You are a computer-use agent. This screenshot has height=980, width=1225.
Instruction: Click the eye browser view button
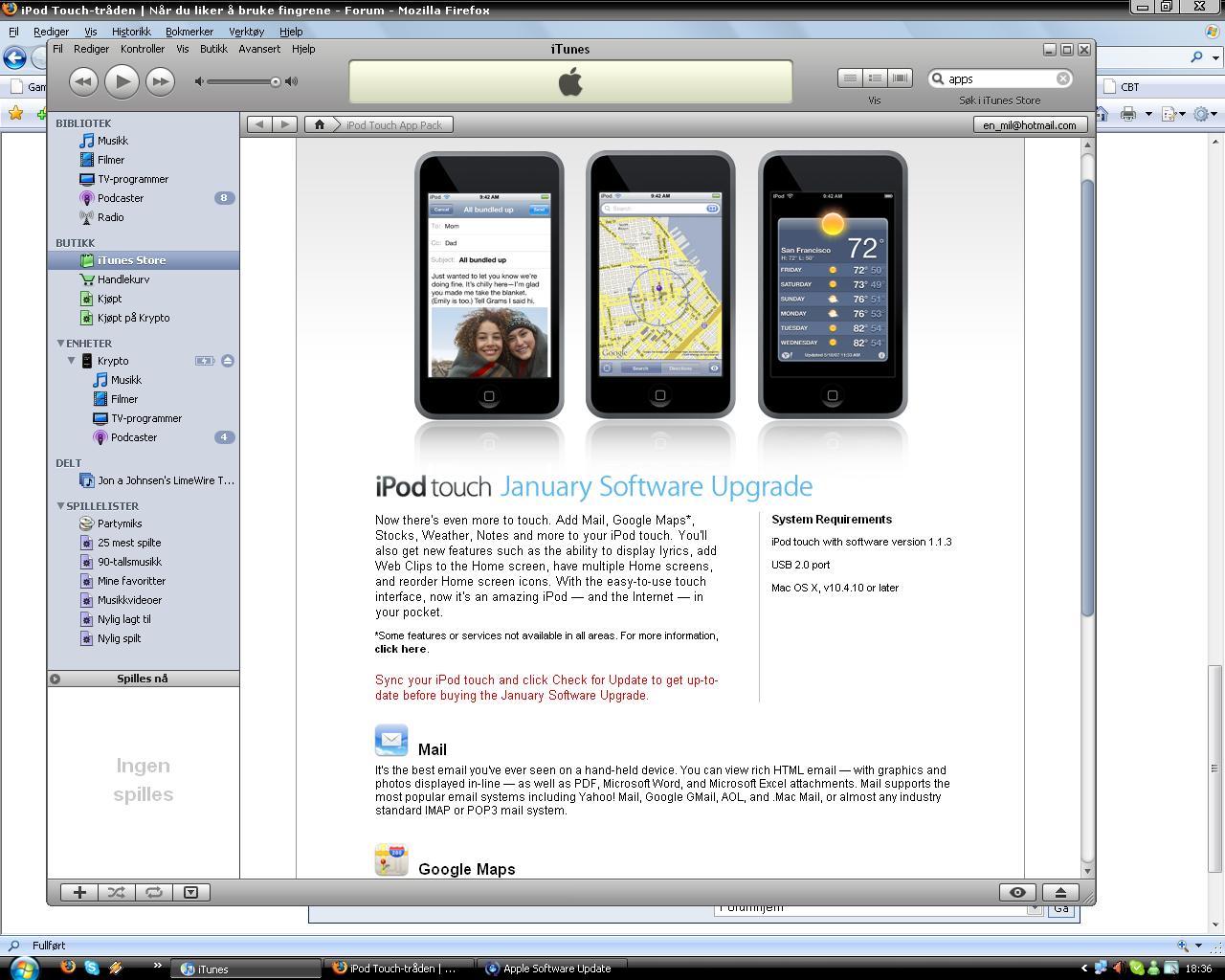[x=1017, y=892]
